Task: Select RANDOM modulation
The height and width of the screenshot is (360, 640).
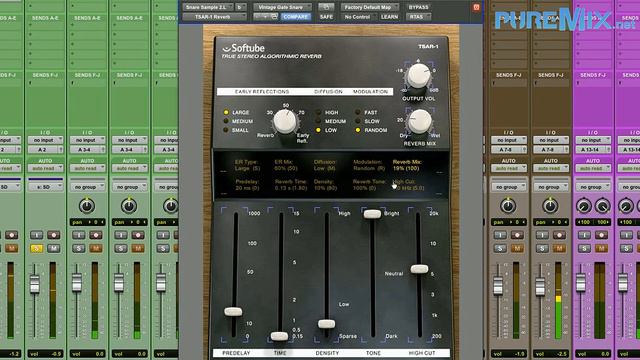Action: point(371,130)
